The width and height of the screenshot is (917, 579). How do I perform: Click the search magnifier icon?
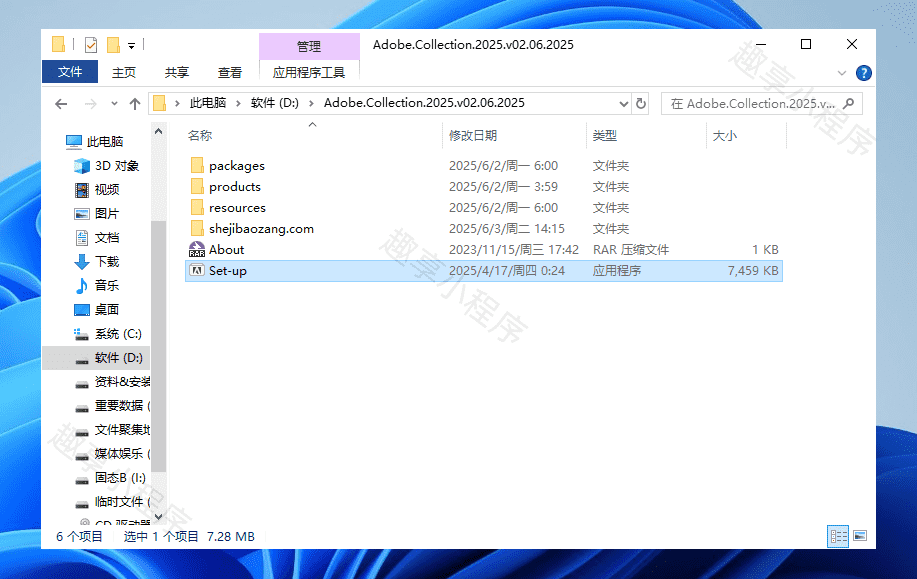pyautogui.click(x=849, y=104)
